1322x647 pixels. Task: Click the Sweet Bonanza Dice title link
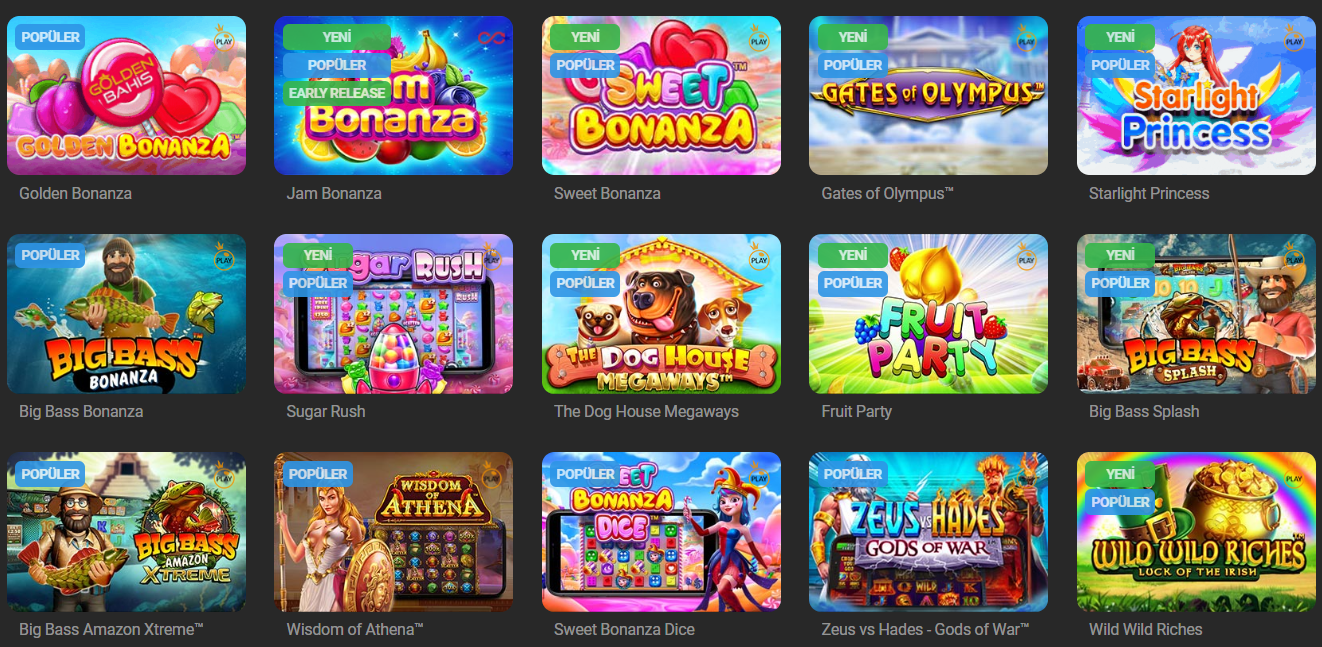tap(624, 629)
